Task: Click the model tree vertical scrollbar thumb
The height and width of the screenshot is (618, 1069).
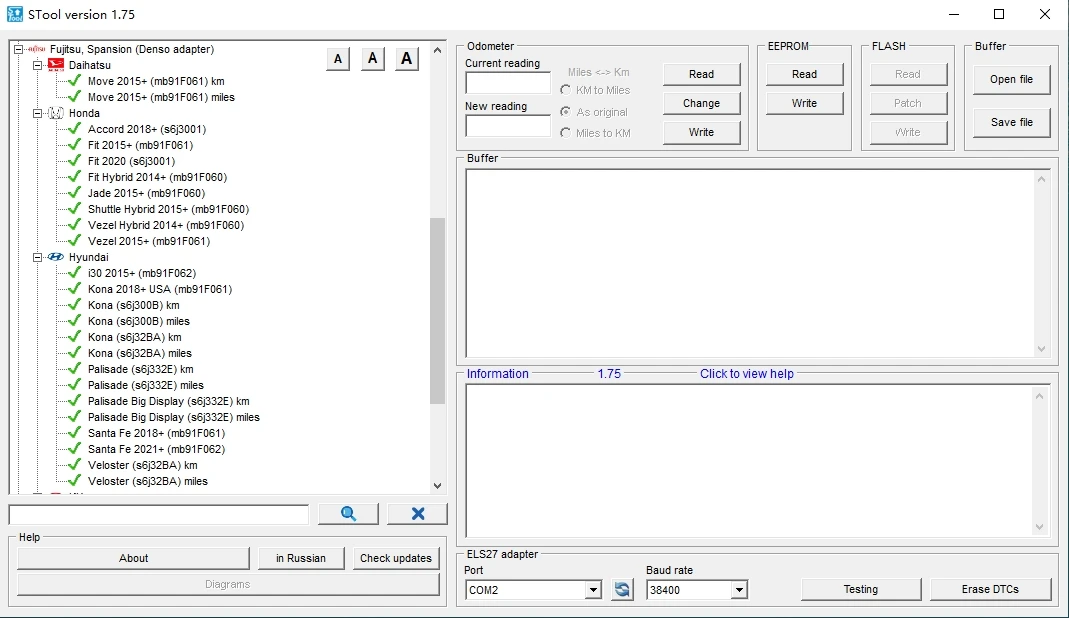Action: (x=437, y=310)
